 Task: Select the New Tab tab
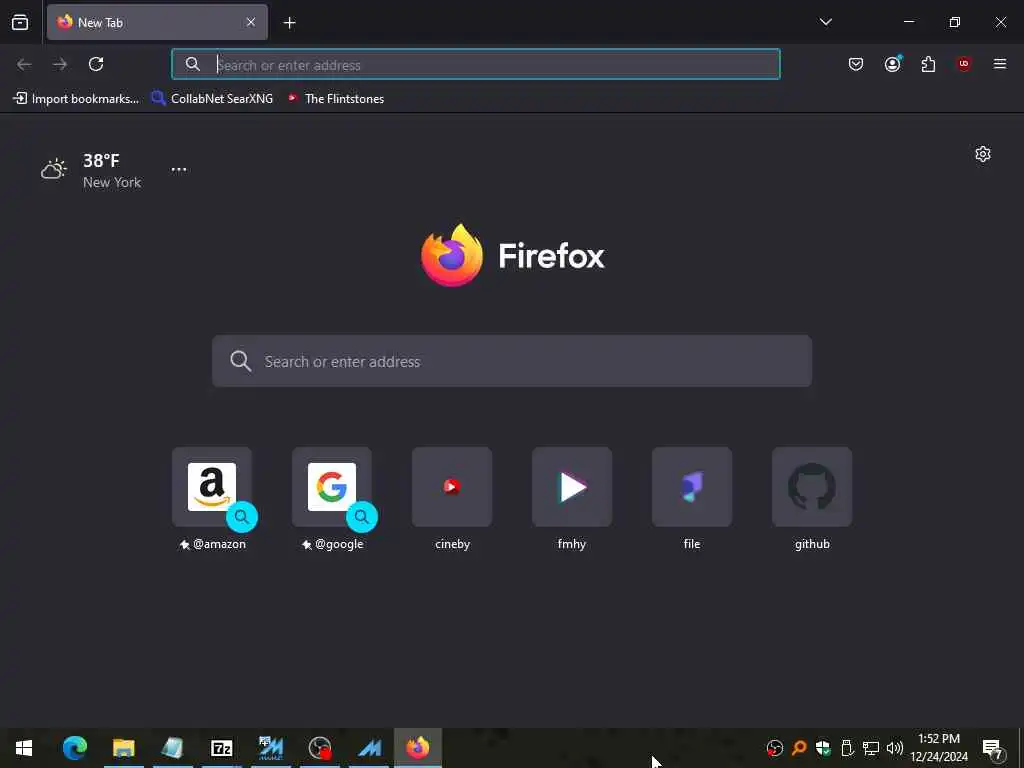point(157,22)
